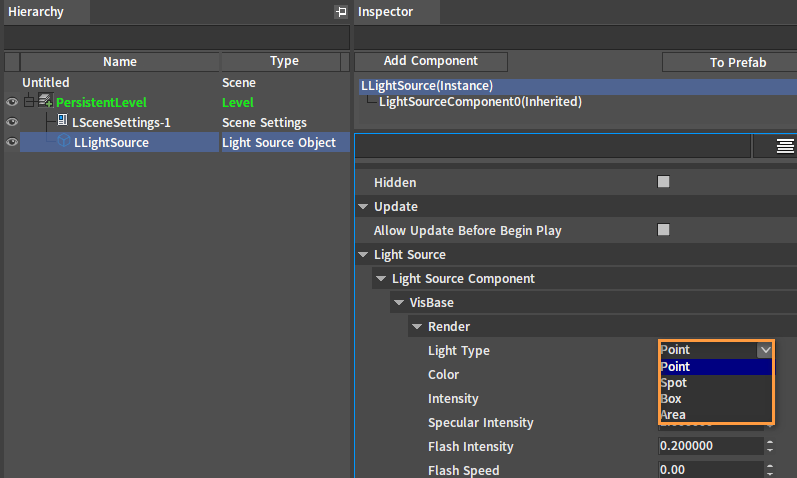Toggle visibility eye for LSceneSettings-1
The height and width of the screenshot is (478, 797).
tap(12, 122)
